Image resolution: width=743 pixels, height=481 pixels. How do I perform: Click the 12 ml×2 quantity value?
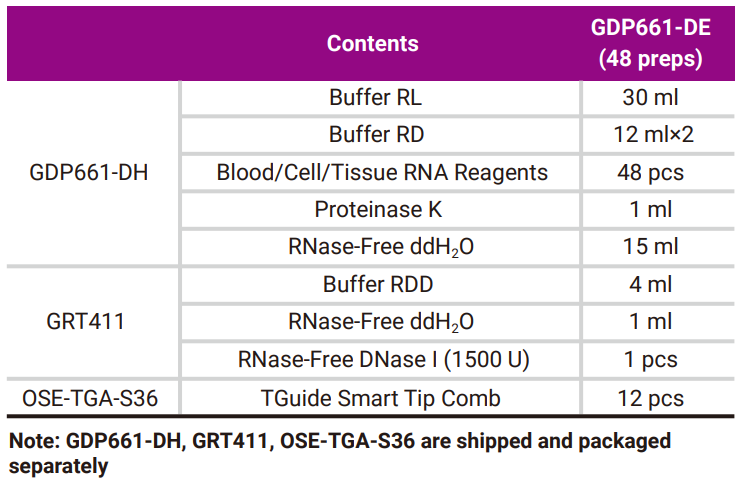(x=653, y=135)
